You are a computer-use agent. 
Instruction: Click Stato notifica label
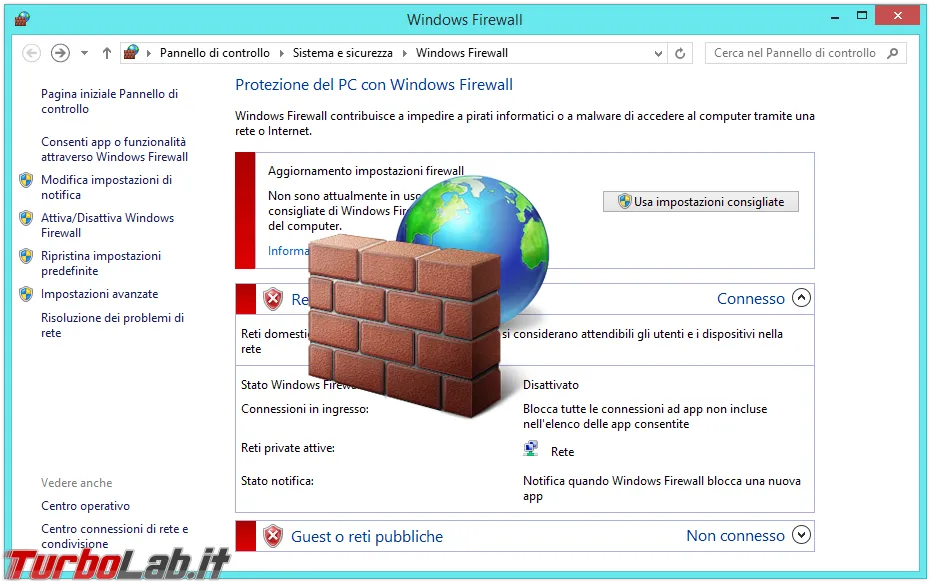[277, 481]
